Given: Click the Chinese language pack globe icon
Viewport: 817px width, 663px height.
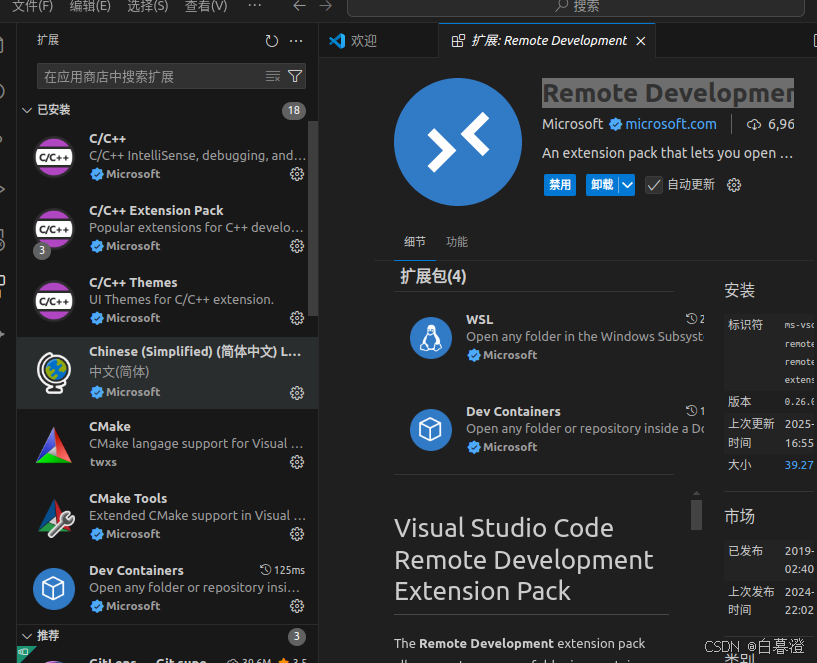Looking at the screenshot, I should (54, 373).
